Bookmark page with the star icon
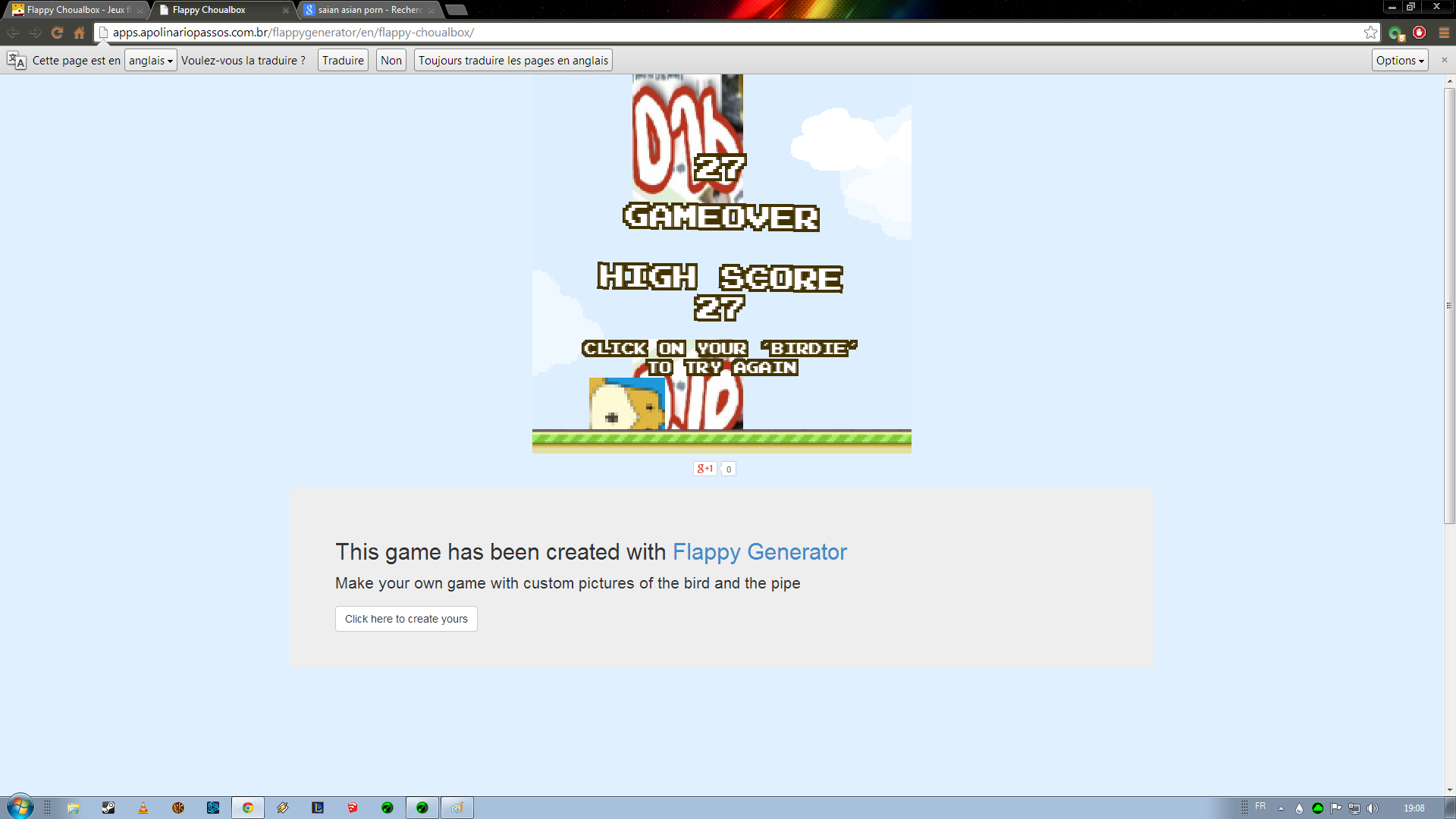 pyautogui.click(x=1370, y=33)
